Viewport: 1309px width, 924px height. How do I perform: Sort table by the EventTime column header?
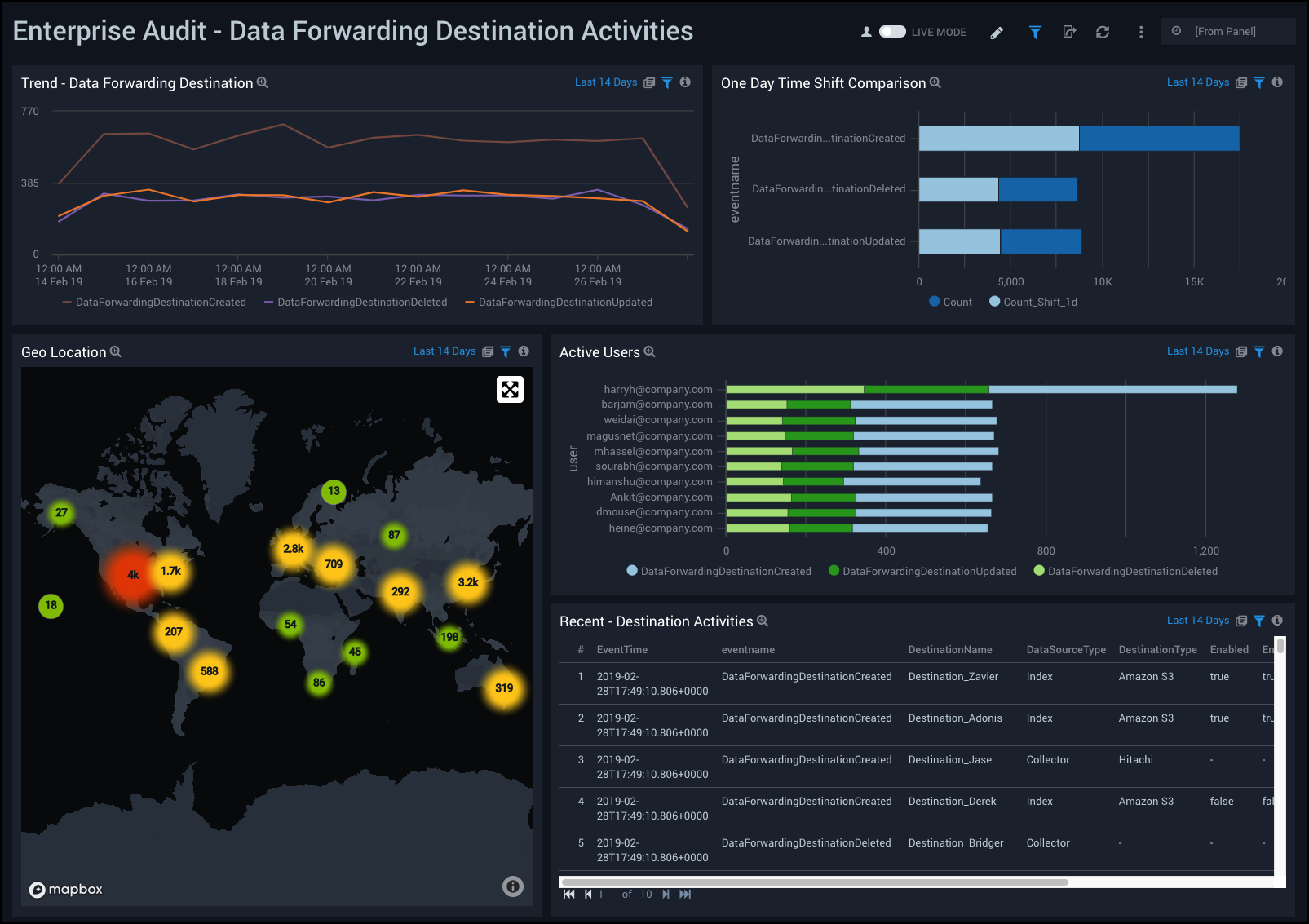[x=621, y=650]
